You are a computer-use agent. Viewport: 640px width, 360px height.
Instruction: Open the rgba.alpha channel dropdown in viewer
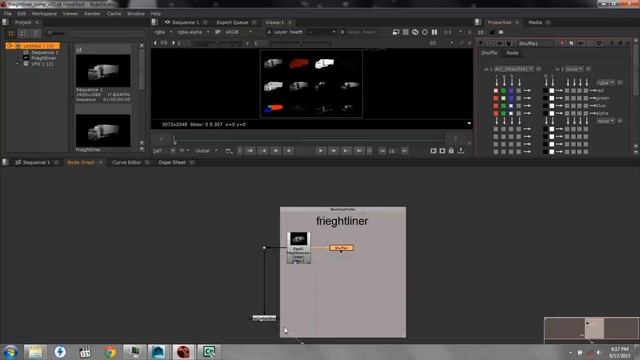pos(193,32)
